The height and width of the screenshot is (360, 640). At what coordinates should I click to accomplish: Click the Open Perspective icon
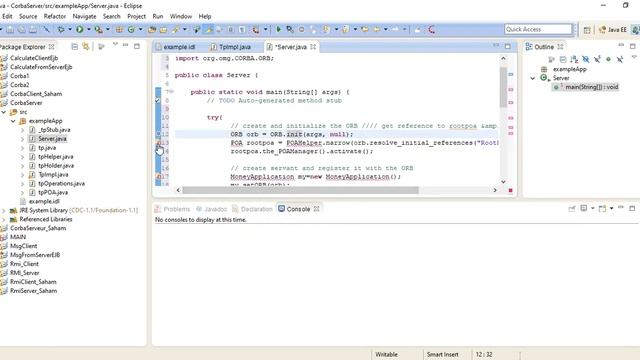(x=587, y=30)
